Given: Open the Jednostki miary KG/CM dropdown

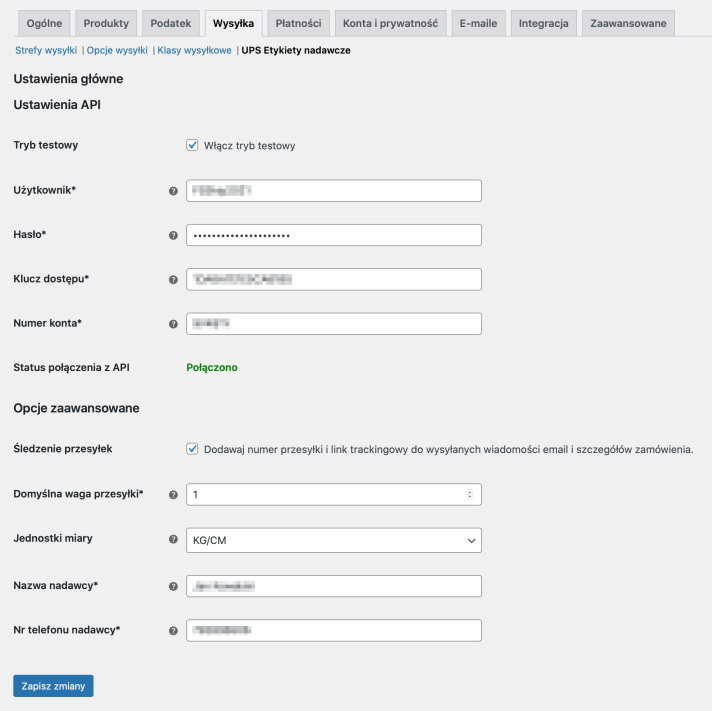Looking at the screenshot, I should (334, 540).
